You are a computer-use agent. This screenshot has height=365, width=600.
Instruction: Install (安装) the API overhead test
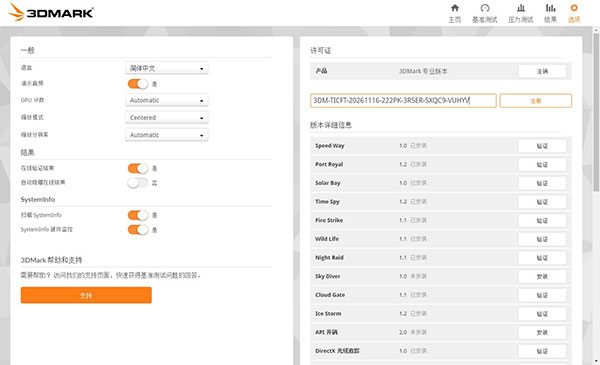point(542,332)
